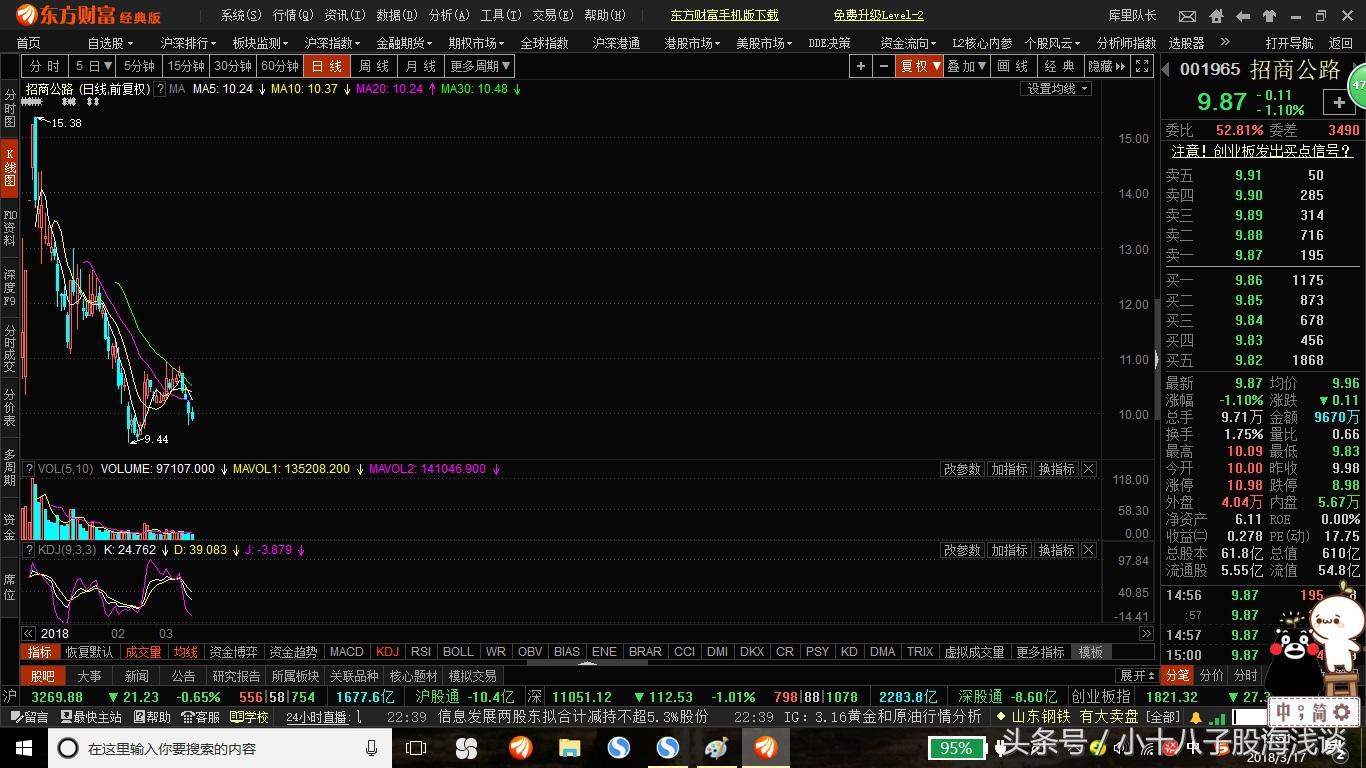Click 免费升级Level-2 link

pyautogui.click(x=878, y=16)
